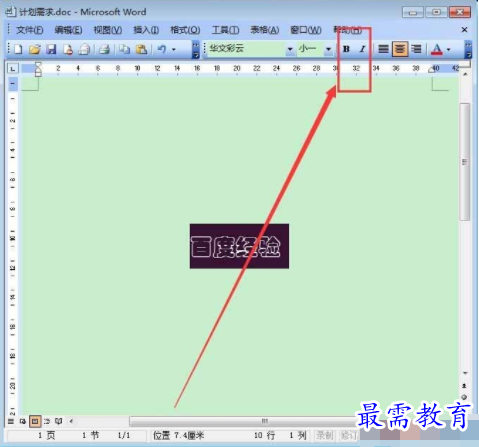
Task: Open the 格式(O) menu
Action: coord(185,30)
